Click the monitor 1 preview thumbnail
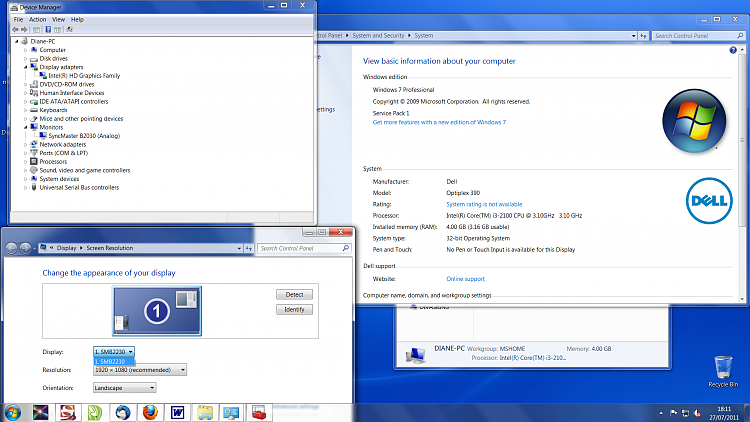750x422 pixels. pyautogui.click(x=157, y=311)
